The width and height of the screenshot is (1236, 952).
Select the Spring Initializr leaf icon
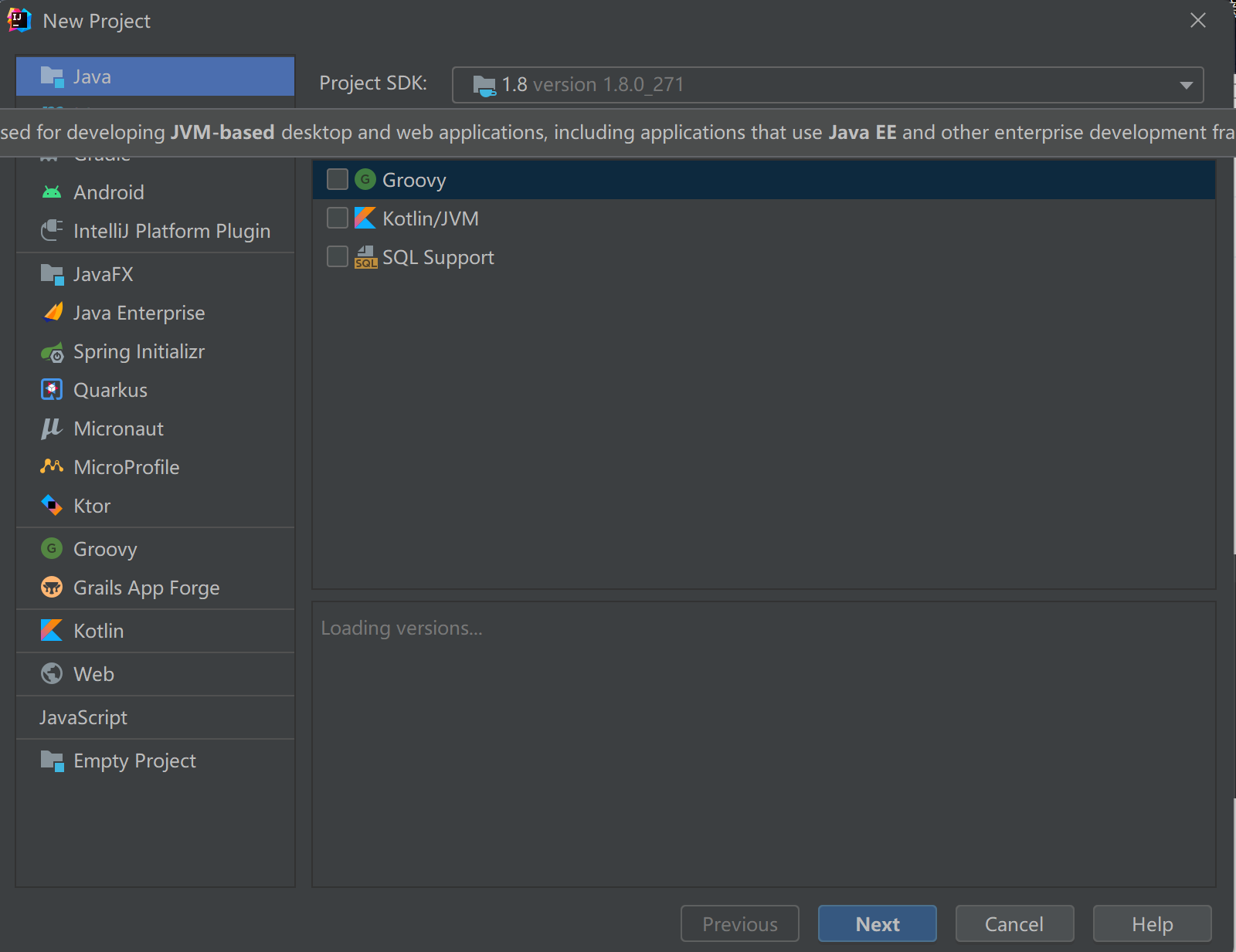point(52,352)
